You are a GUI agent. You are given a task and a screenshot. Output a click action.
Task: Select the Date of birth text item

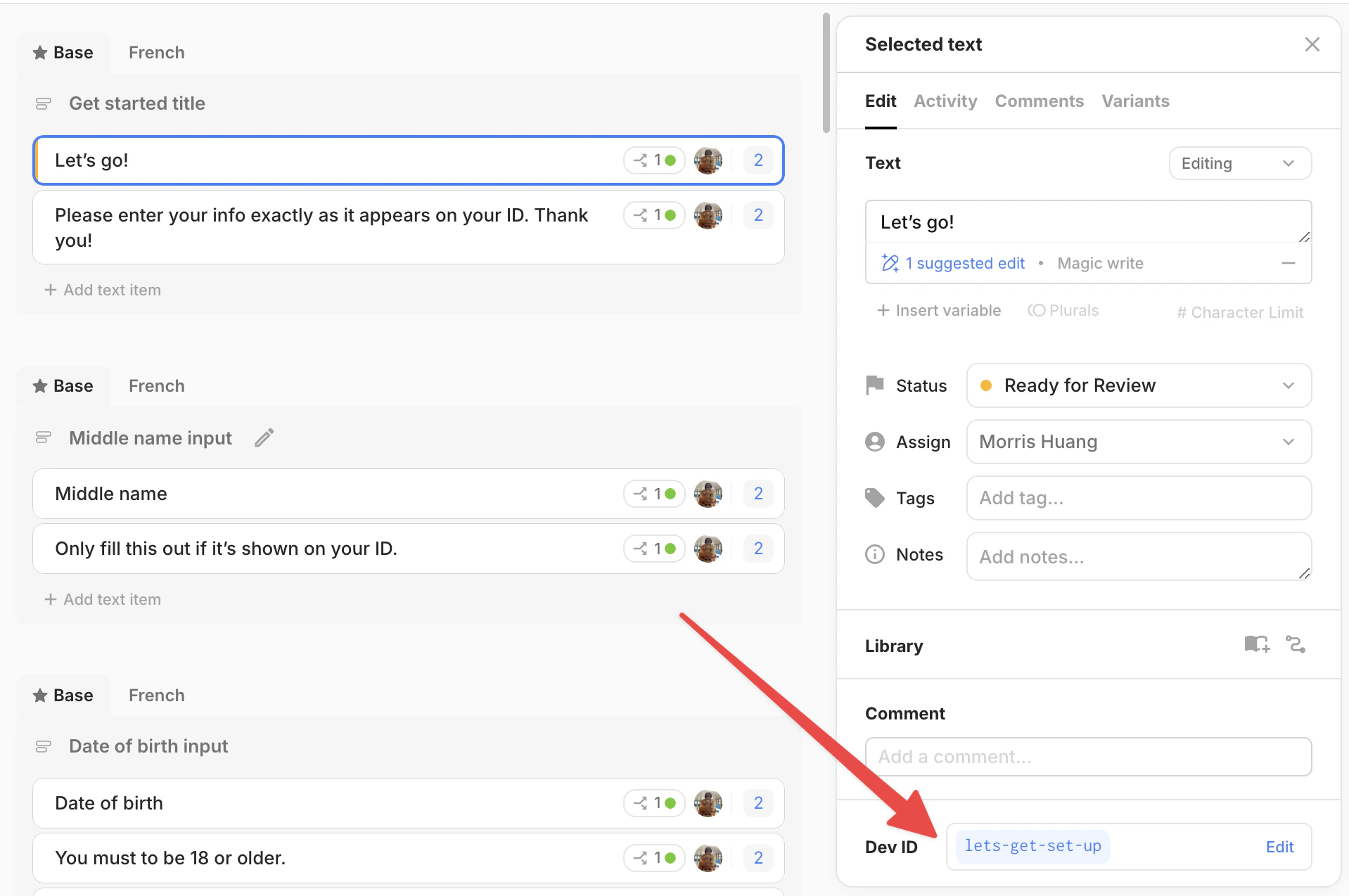pyautogui.click(x=408, y=803)
